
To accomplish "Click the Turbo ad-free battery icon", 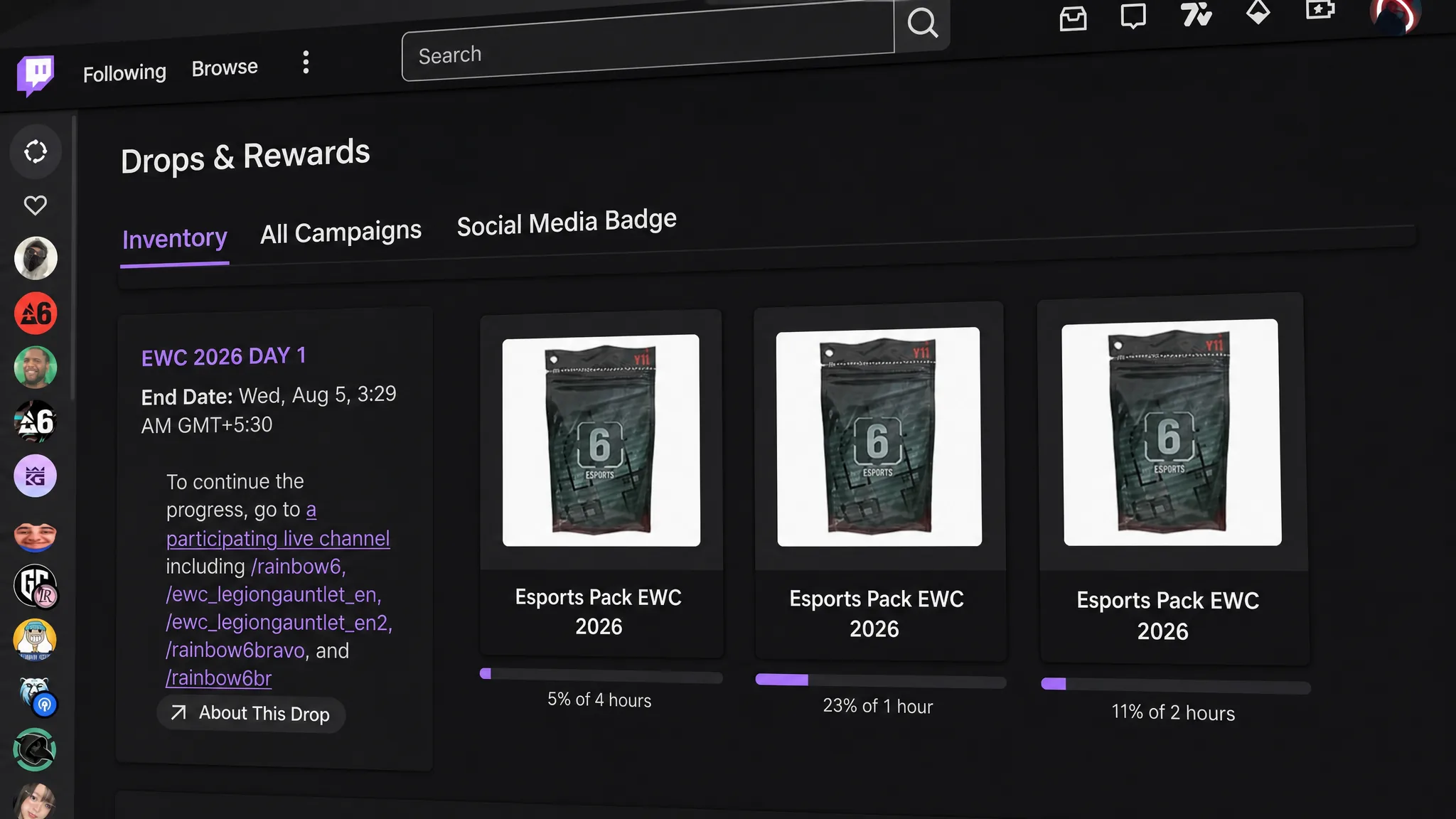I will [1320, 10].
